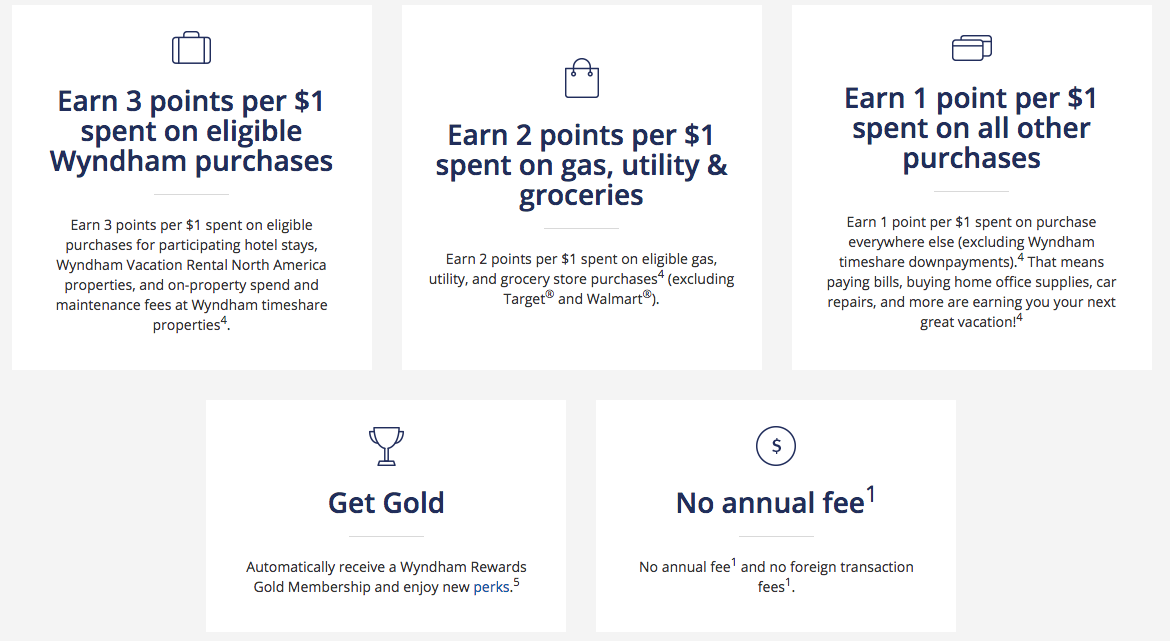Viewport: 1170px width, 641px height.
Task: Click footnote 4 after "timeshare properties"
Action: [x=224, y=320]
